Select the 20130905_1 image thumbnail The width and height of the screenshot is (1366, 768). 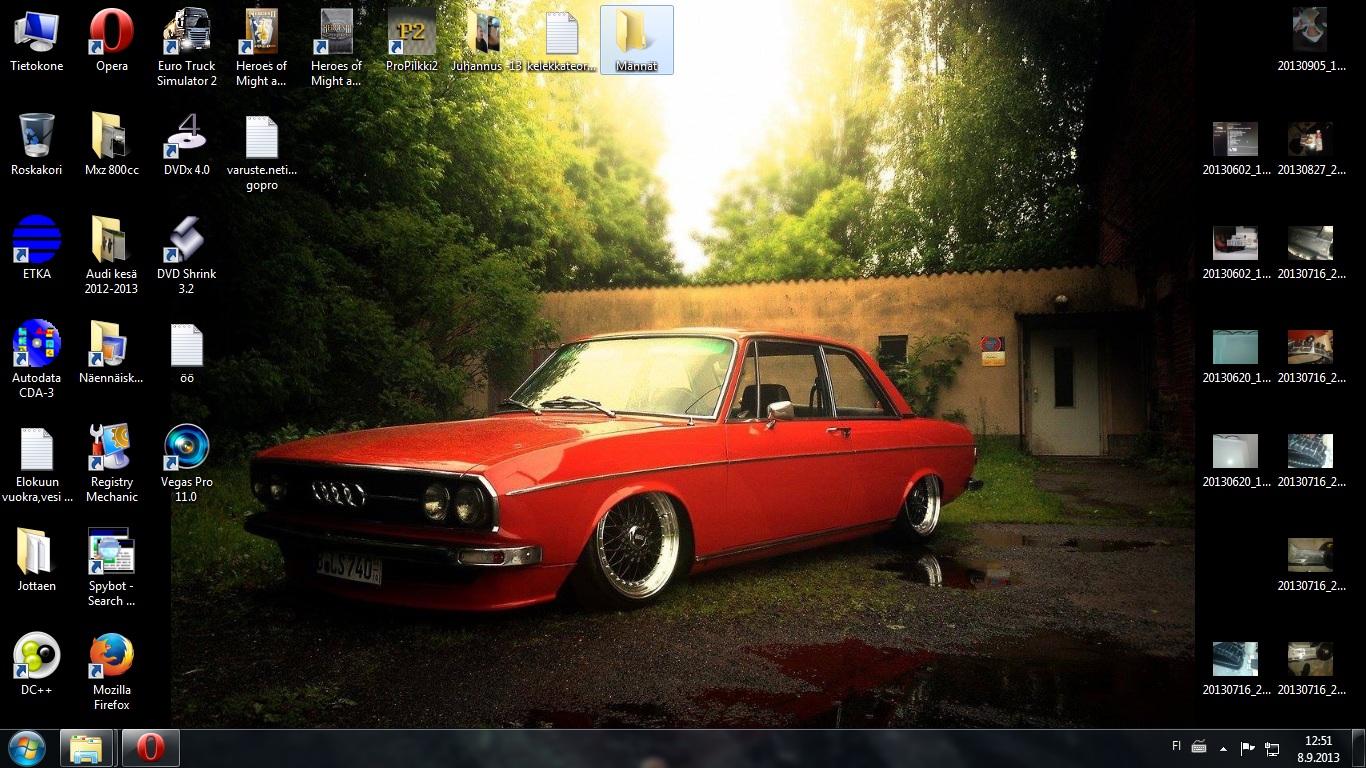coord(1310,33)
